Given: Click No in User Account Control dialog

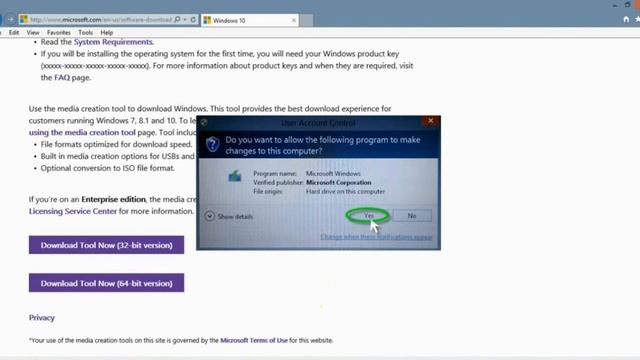Looking at the screenshot, I should tap(412, 216).
